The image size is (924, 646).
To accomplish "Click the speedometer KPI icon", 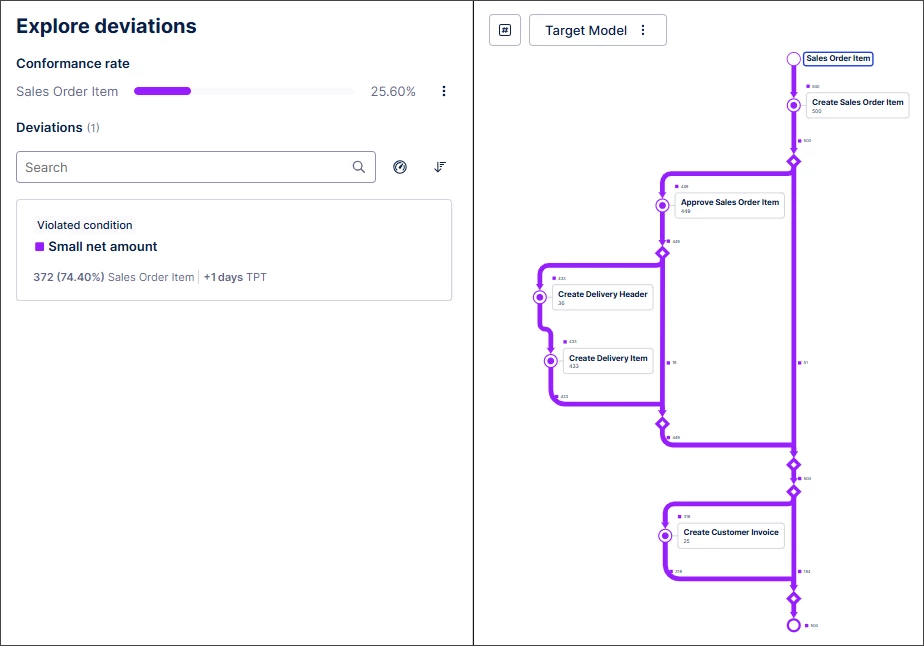I will coord(400,167).
